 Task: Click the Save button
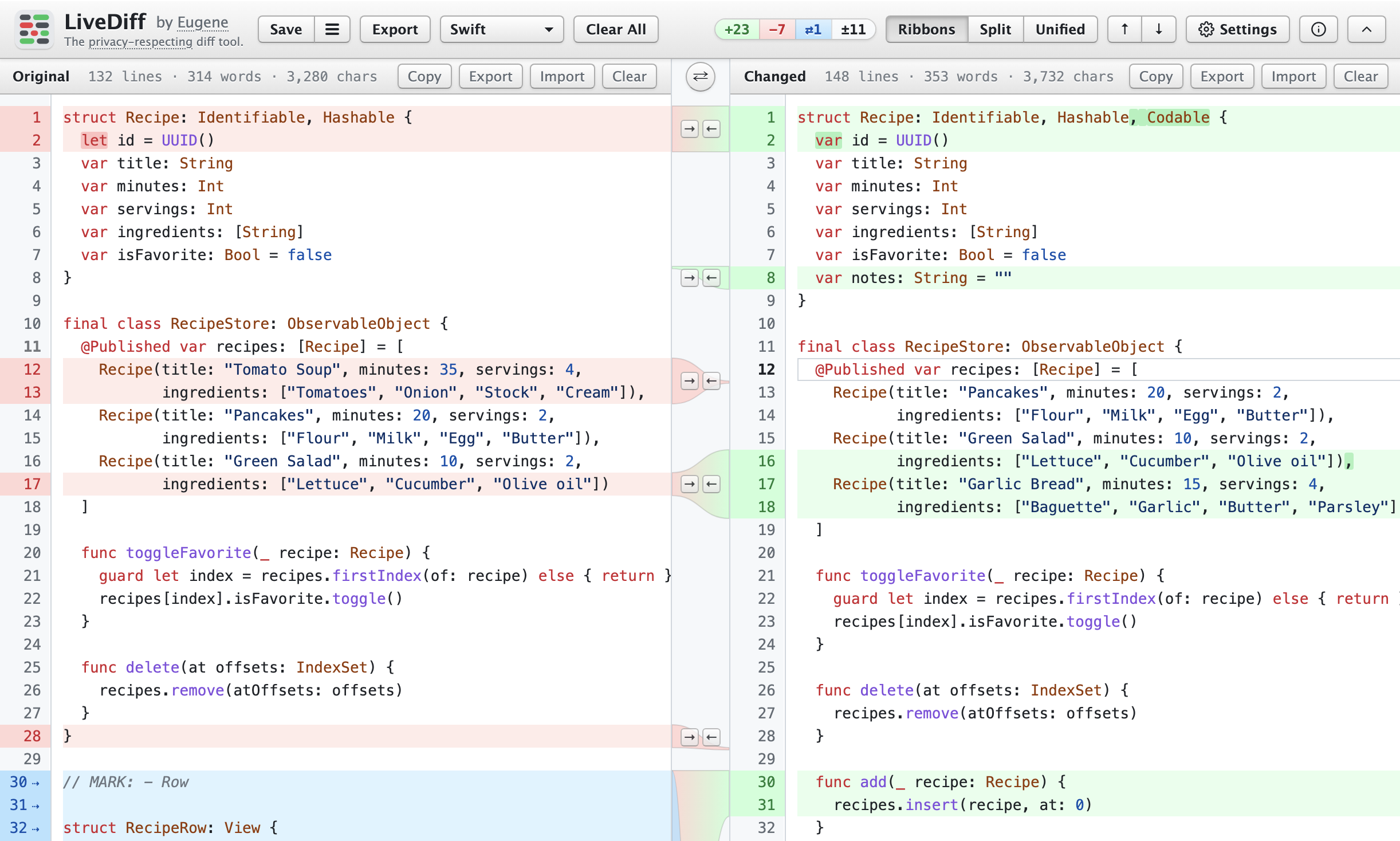(286, 29)
